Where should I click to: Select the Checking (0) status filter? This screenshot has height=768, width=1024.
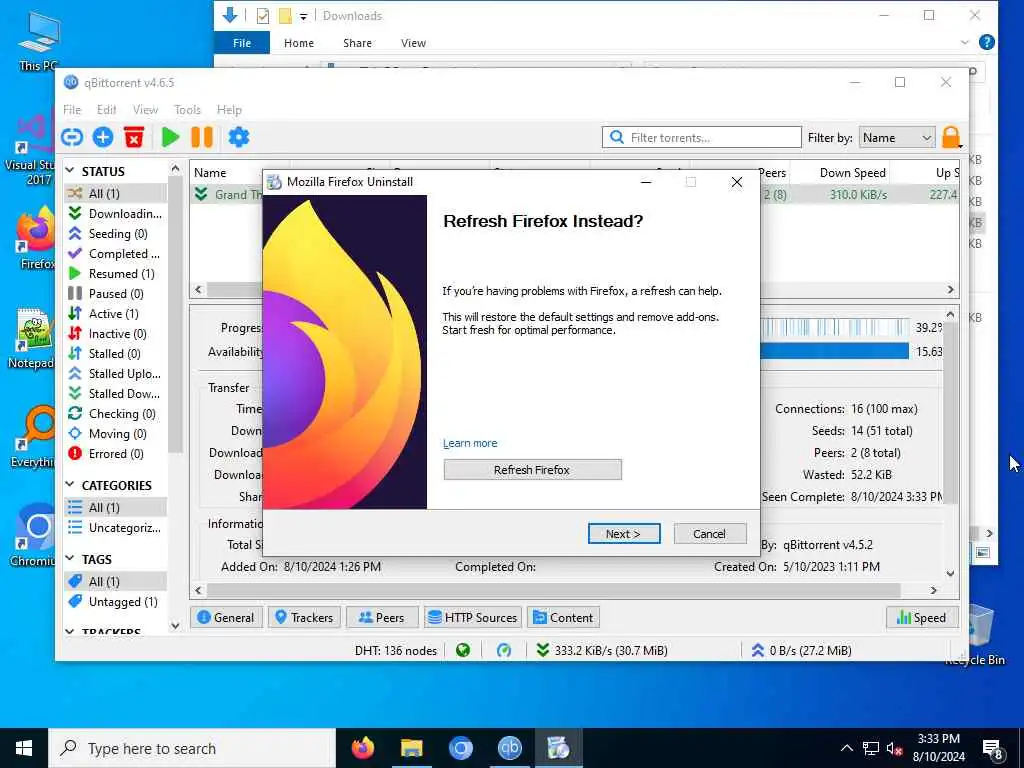point(116,414)
